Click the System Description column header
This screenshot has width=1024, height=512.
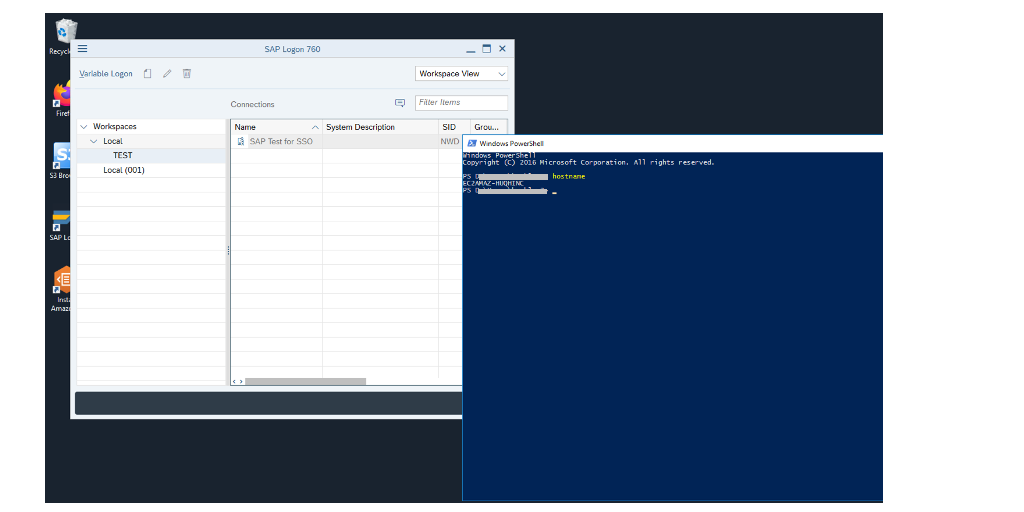point(380,127)
